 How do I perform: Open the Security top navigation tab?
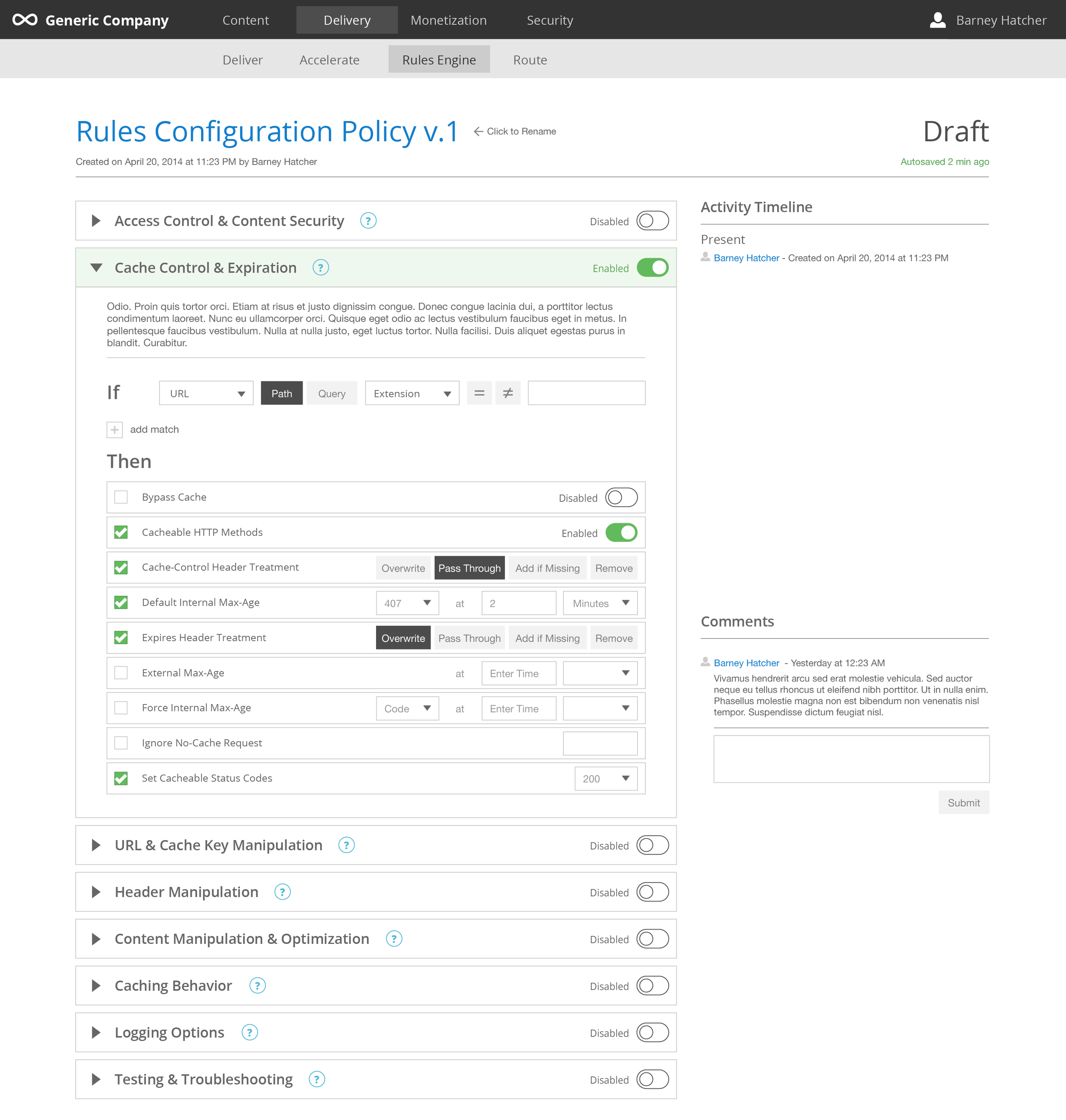pyautogui.click(x=550, y=20)
